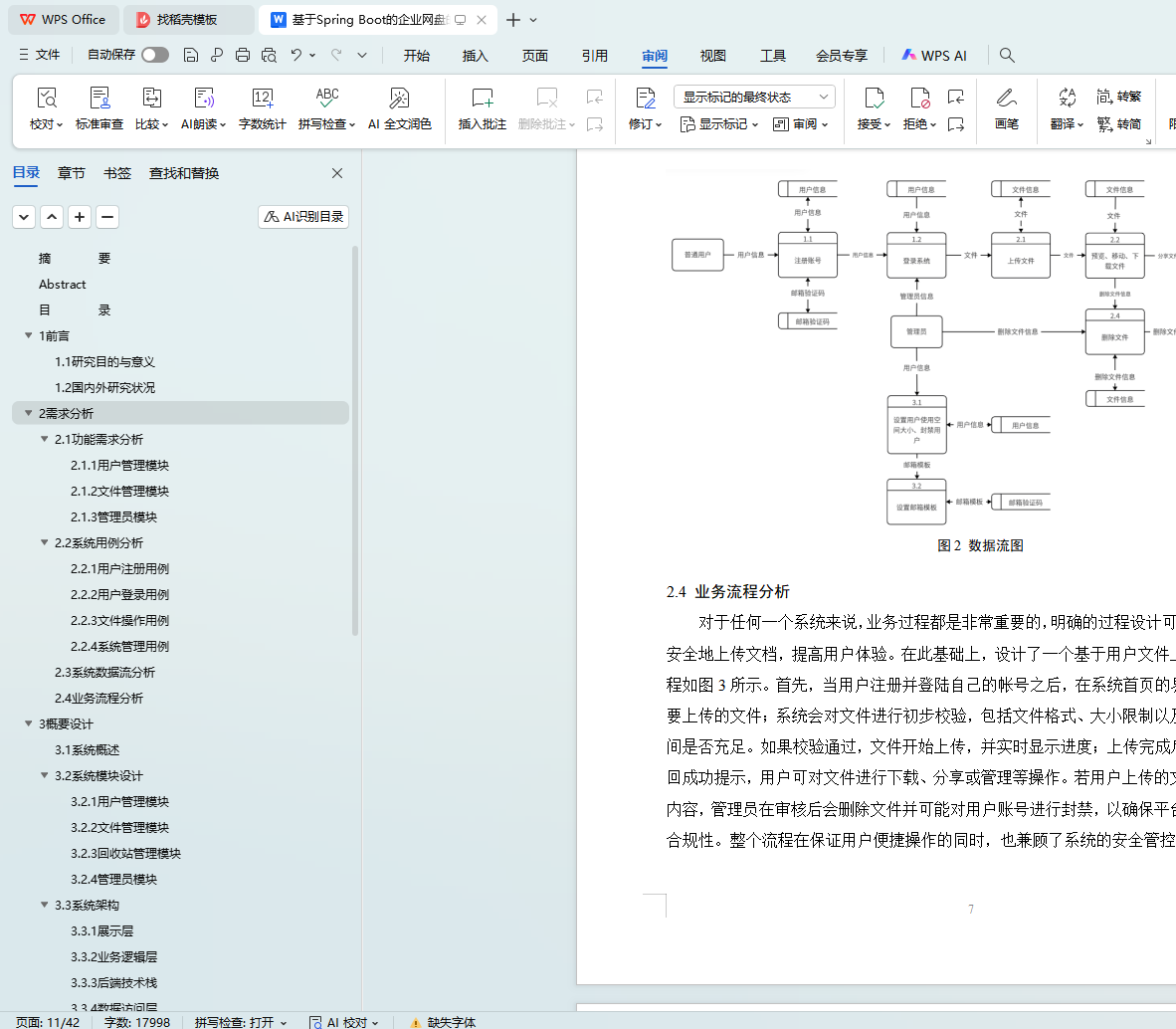Click the 翻译 translate icon

[x=1067, y=99]
